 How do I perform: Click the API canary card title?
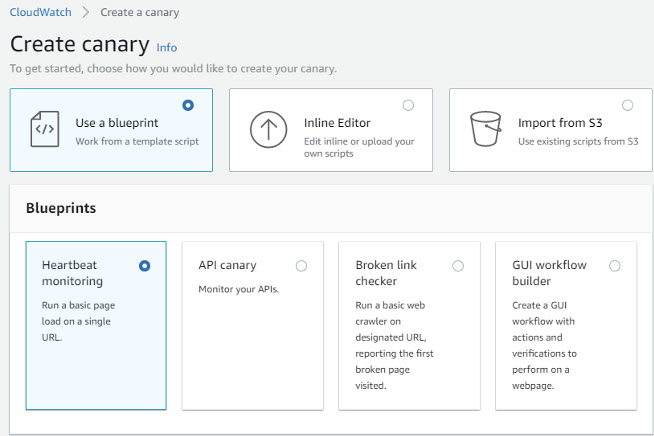[x=227, y=266]
